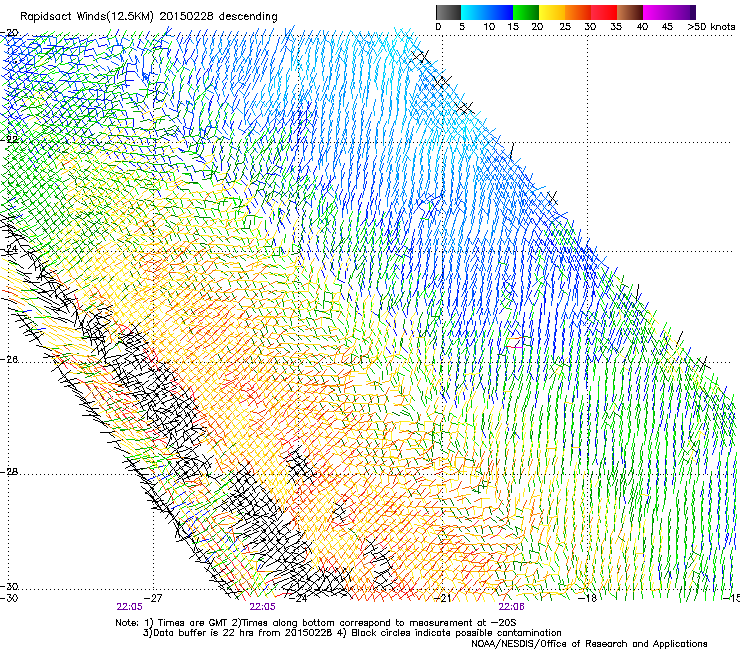Click the '-28' latitude label
The width and height of the screenshot is (740, 650).
[x=9, y=472]
